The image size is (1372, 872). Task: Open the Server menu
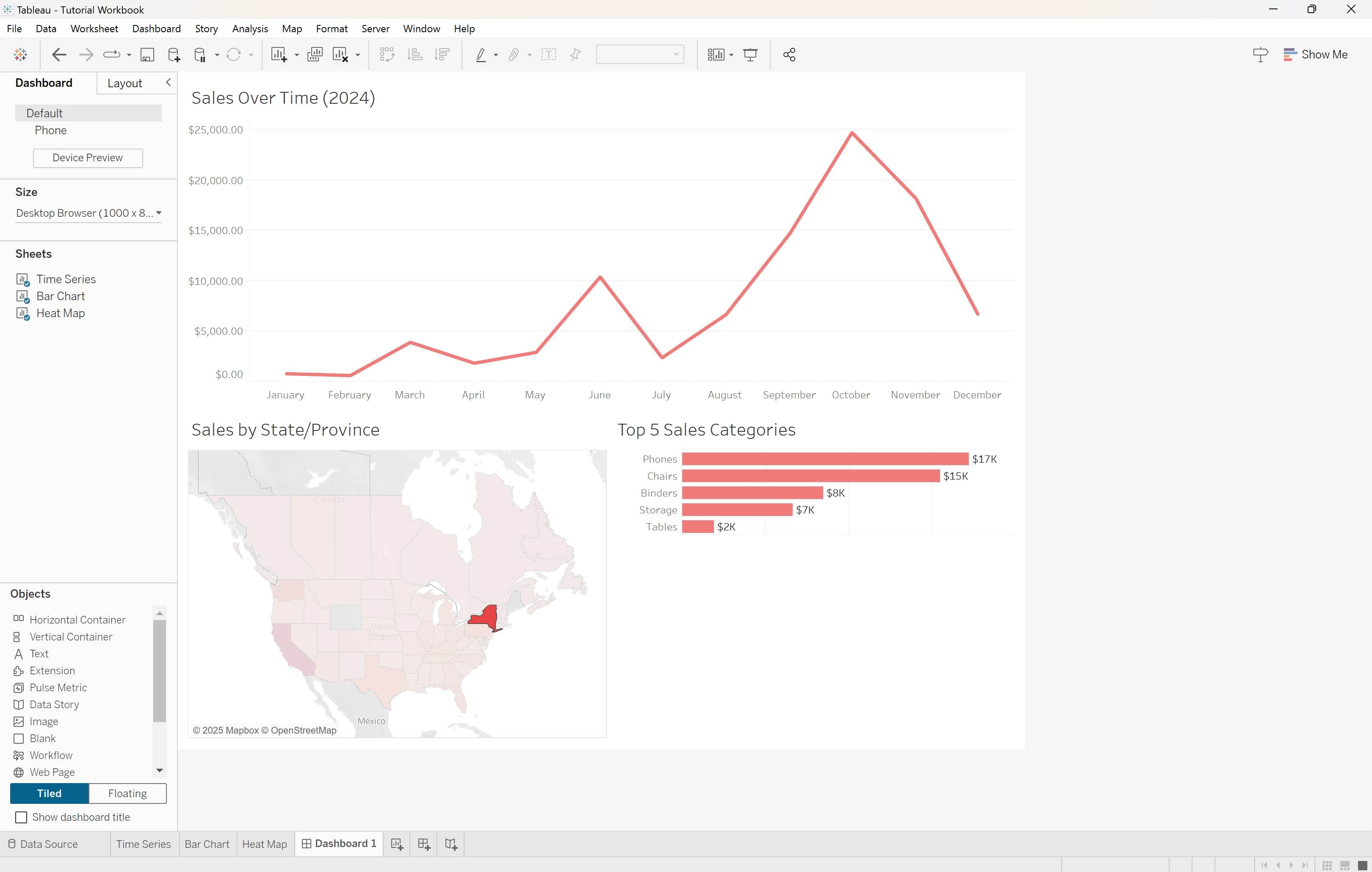click(x=376, y=28)
